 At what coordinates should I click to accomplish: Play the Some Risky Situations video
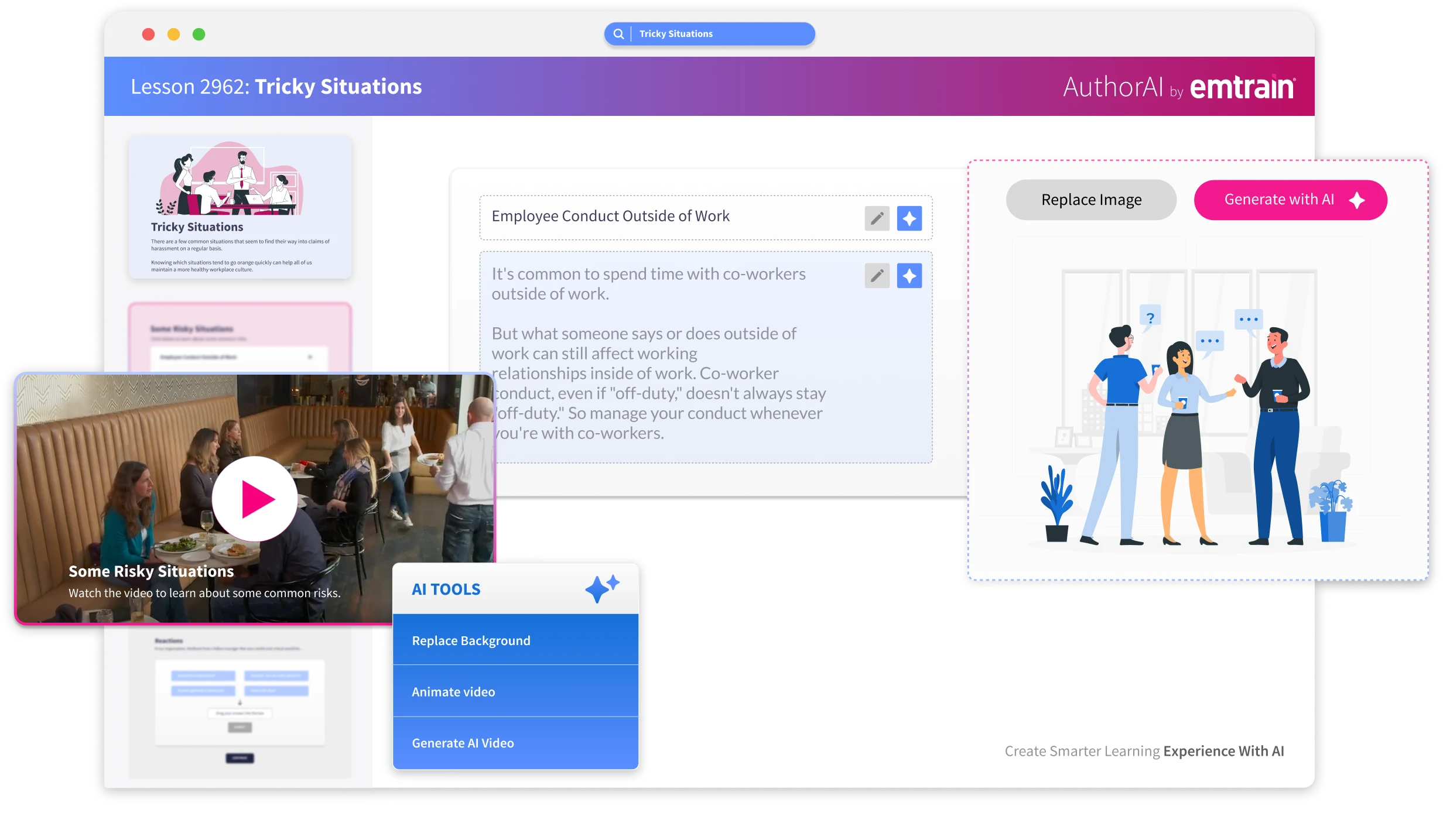(x=254, y=498)
